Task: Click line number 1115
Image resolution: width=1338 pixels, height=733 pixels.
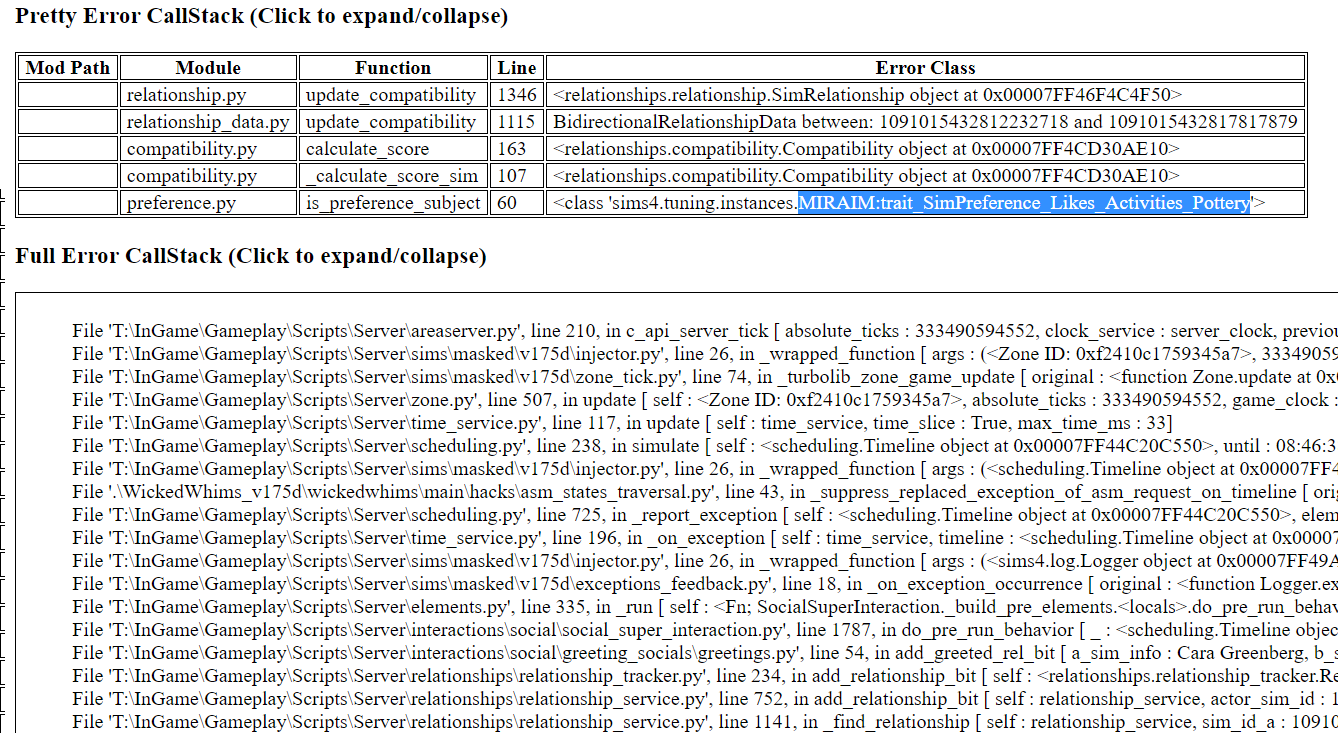Action: [x=517, y=122]
